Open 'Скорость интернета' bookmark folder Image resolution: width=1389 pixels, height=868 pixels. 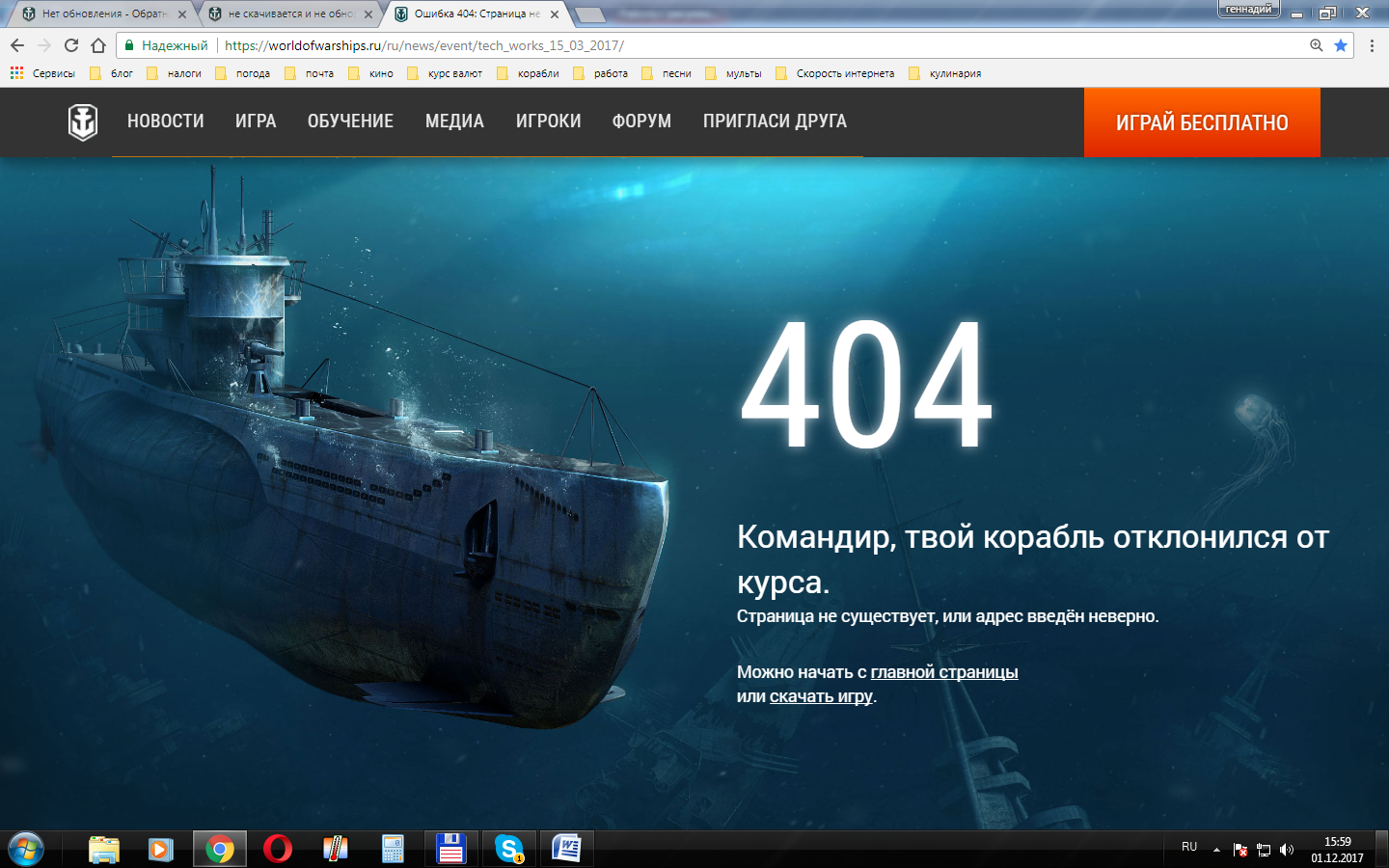[835, 73]
